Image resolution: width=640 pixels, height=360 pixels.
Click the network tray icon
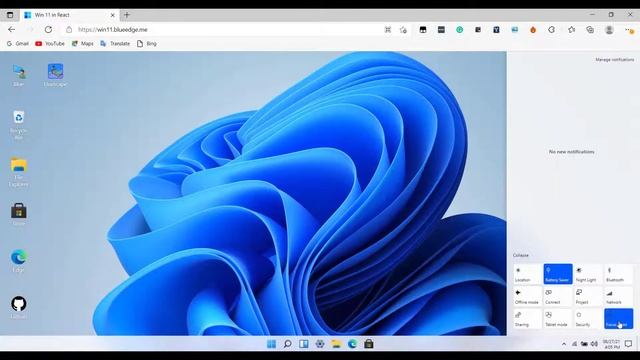574,344
